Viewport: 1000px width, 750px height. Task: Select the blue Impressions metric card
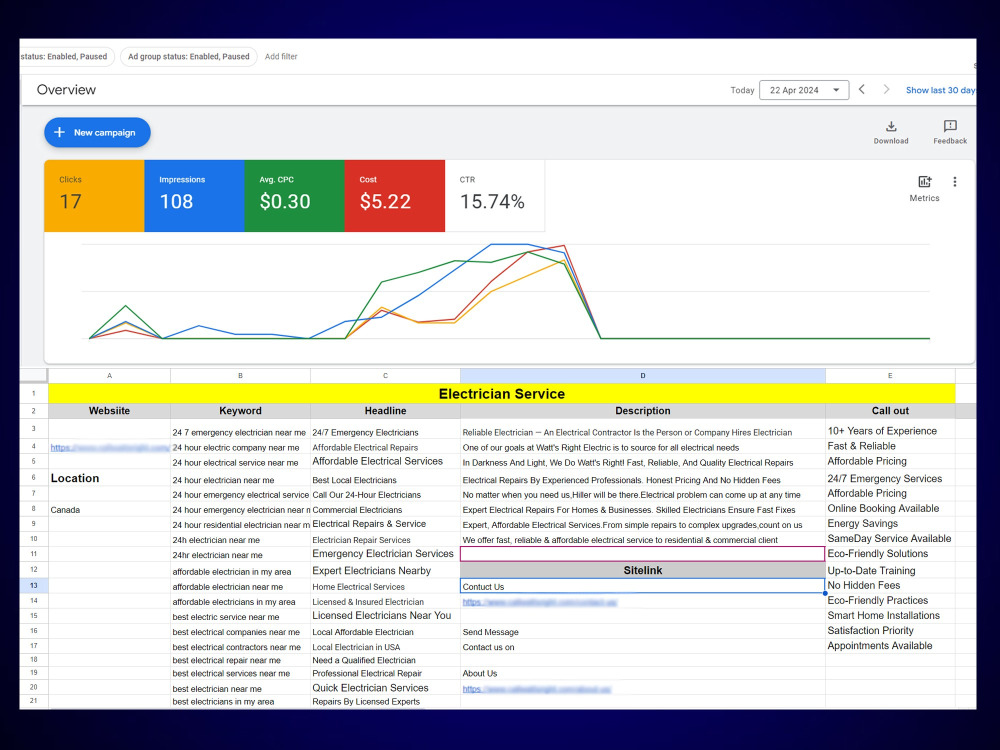pyautogui.click(x=195, y=196)
